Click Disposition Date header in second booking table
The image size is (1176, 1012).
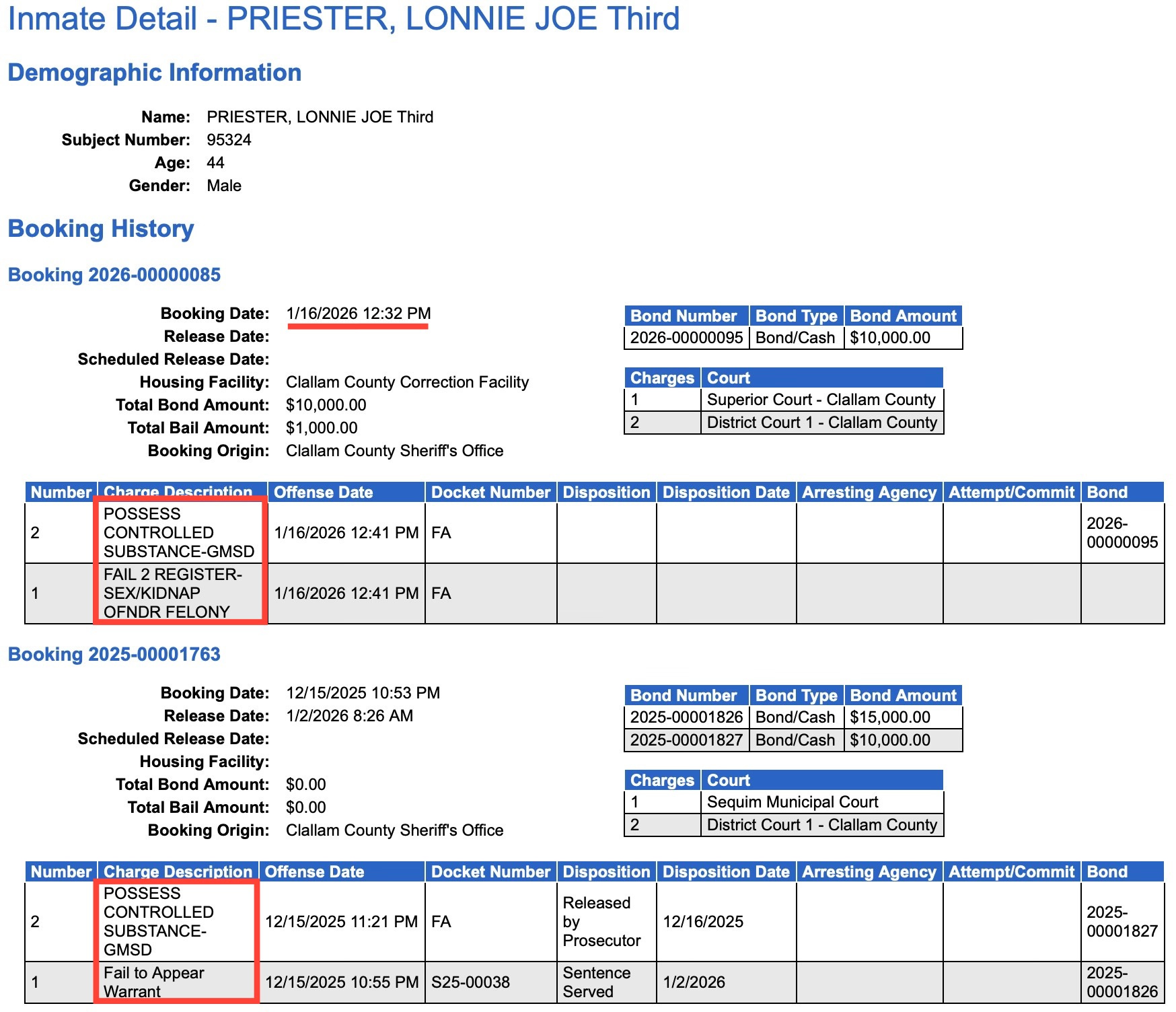click(726, 871)
